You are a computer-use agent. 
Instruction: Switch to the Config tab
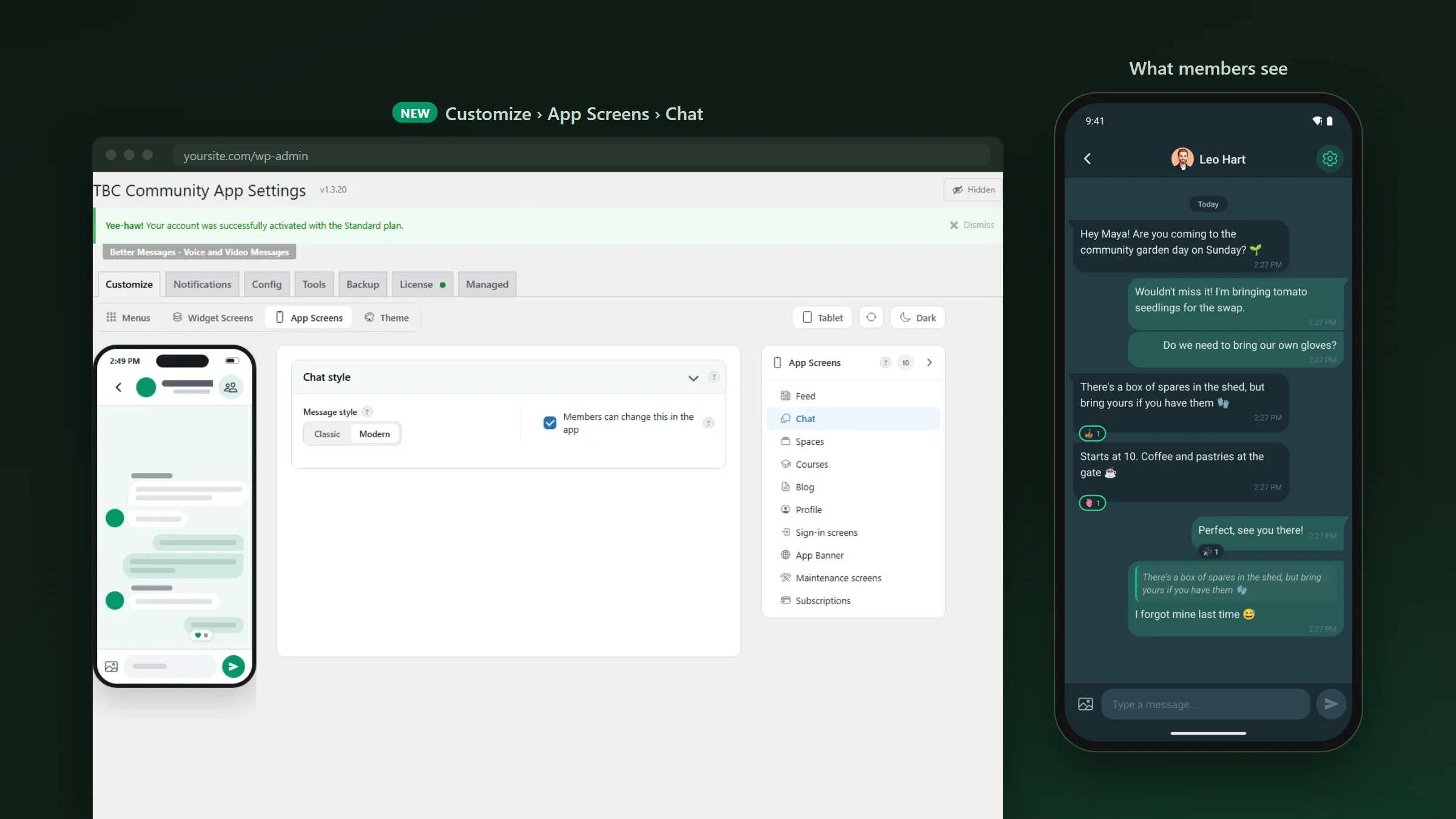point(266,285)
